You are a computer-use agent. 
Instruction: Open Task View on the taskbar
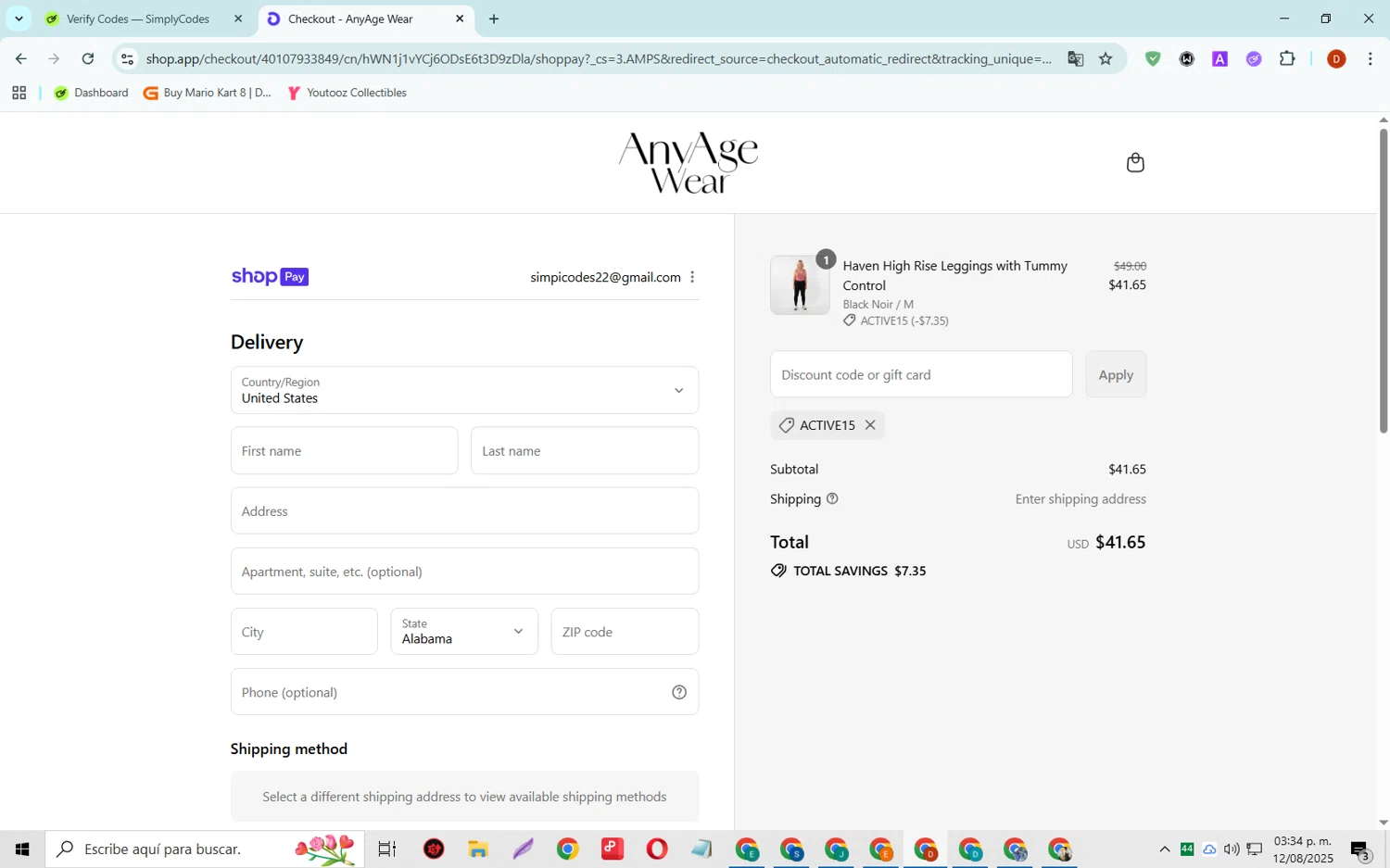387,849
